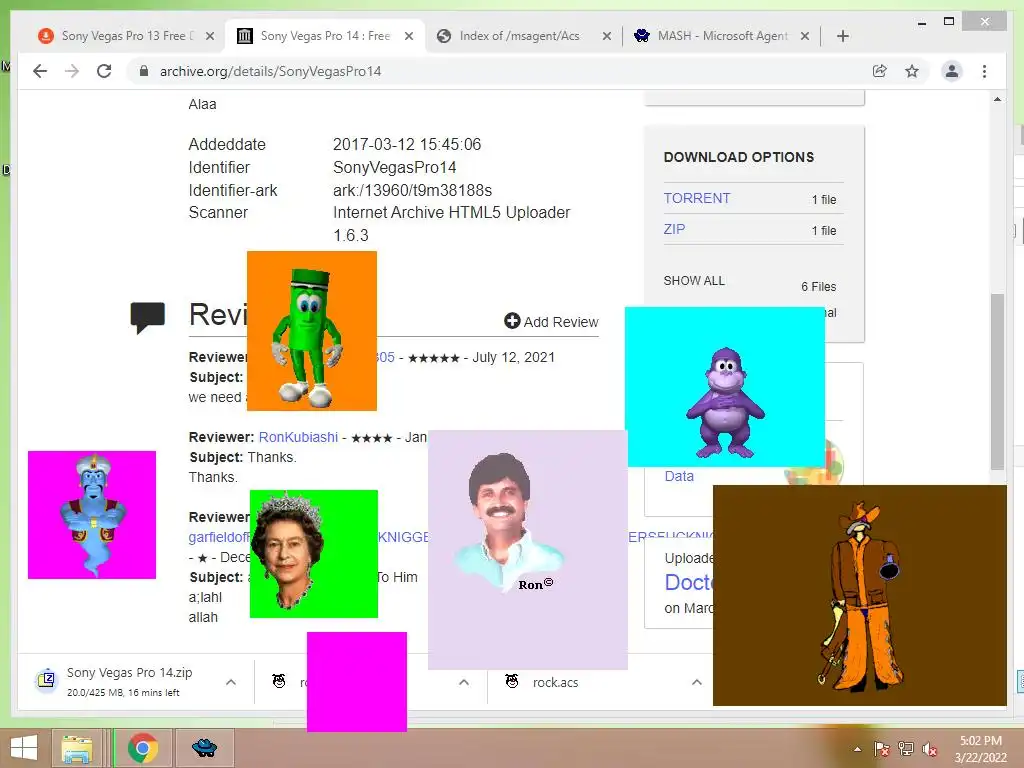Open File Explorer from the taskbar
Screen dimensions: 1024x768
pos(76,748)
